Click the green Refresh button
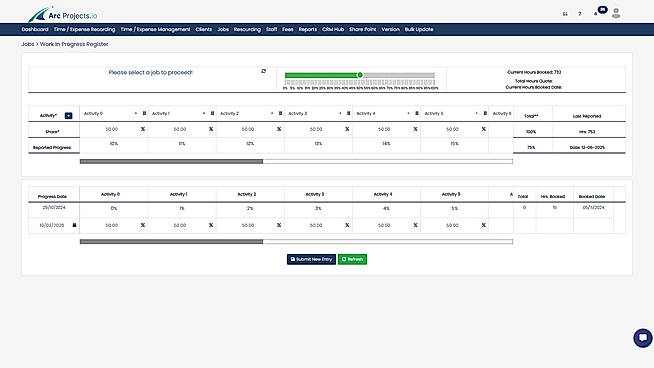 tap(352, 259)
